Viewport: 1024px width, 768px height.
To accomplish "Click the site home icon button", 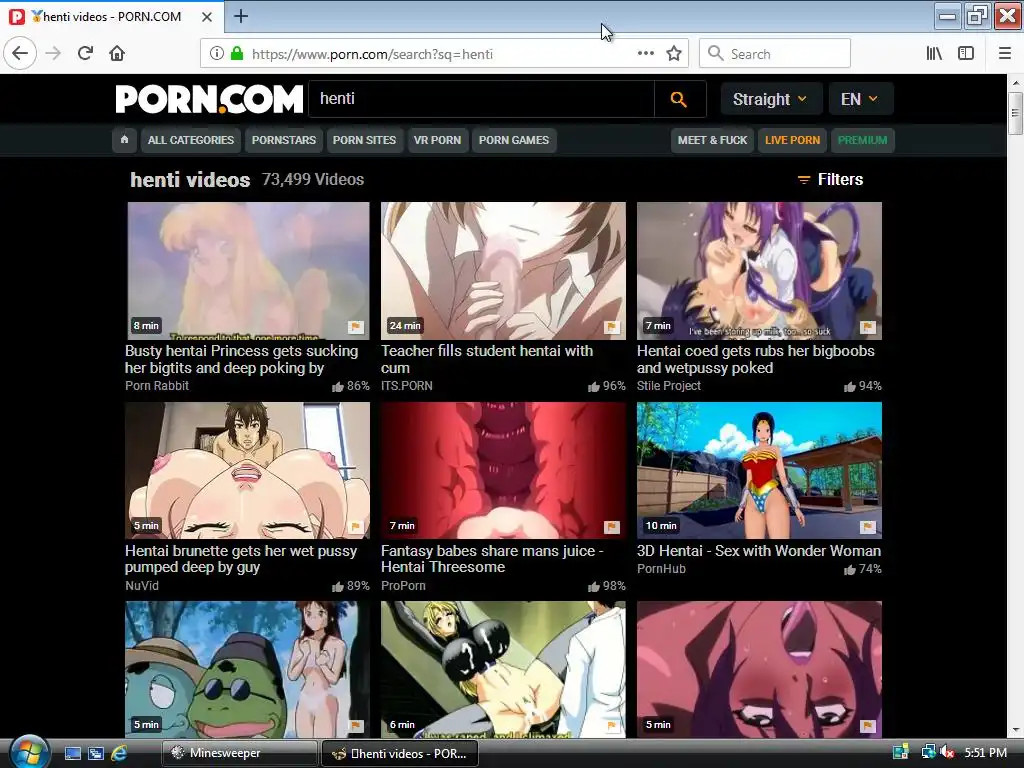I will 124,140.
